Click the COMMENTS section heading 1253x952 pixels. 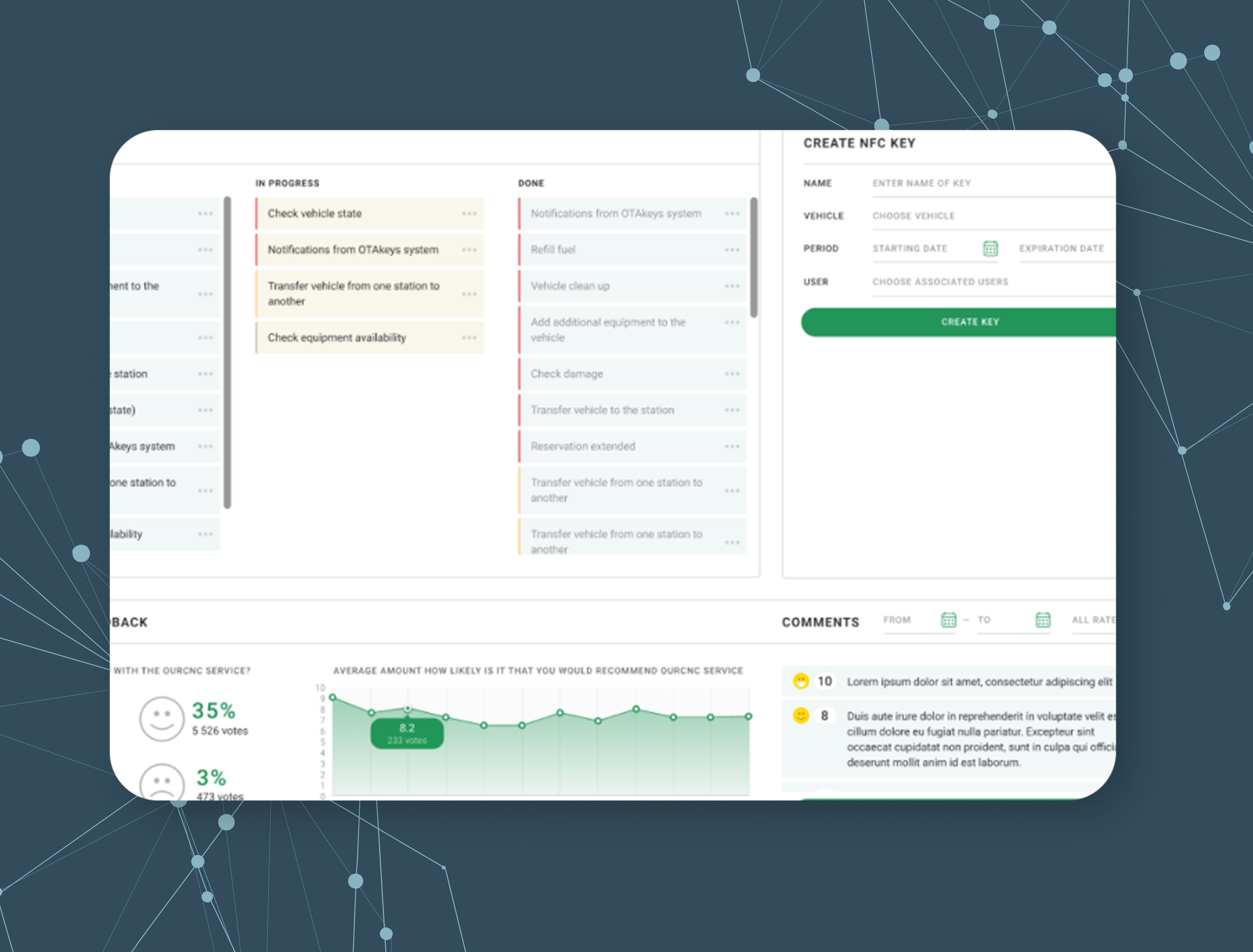click(820, 622)
